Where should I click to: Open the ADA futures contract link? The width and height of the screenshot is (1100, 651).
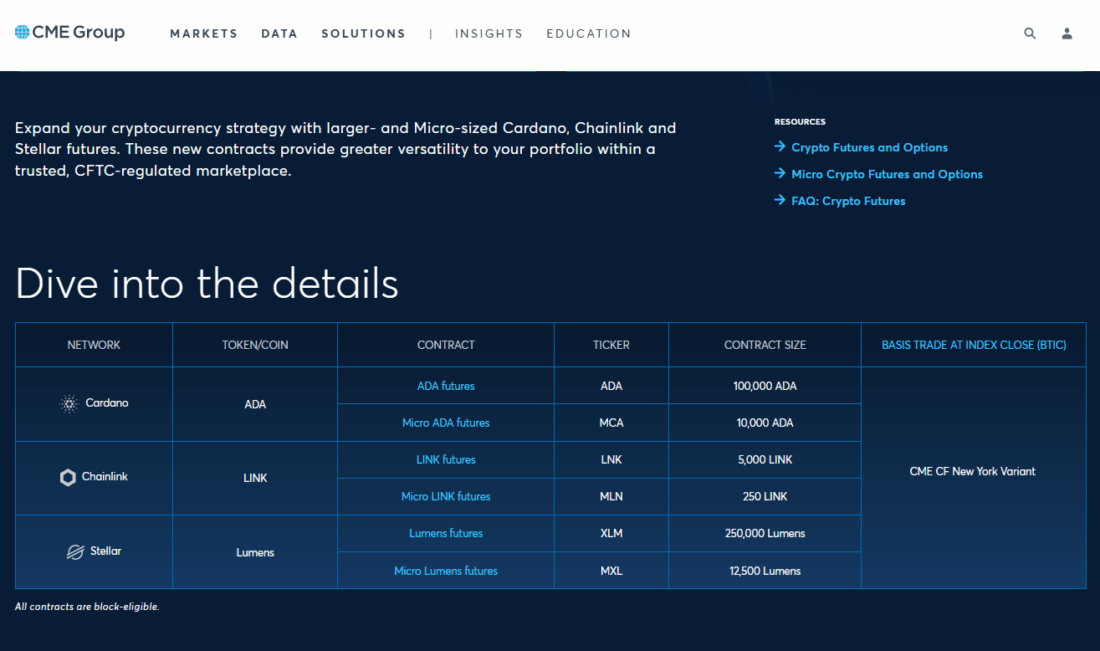click(x=445, y=386)
